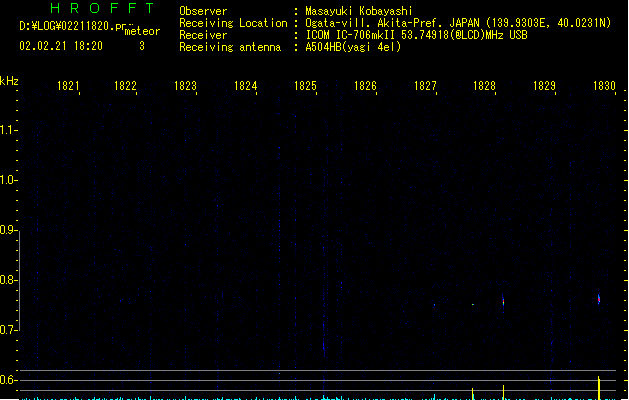Click the ICOM IC-706mkII receiver text

[x=416, y=35]
